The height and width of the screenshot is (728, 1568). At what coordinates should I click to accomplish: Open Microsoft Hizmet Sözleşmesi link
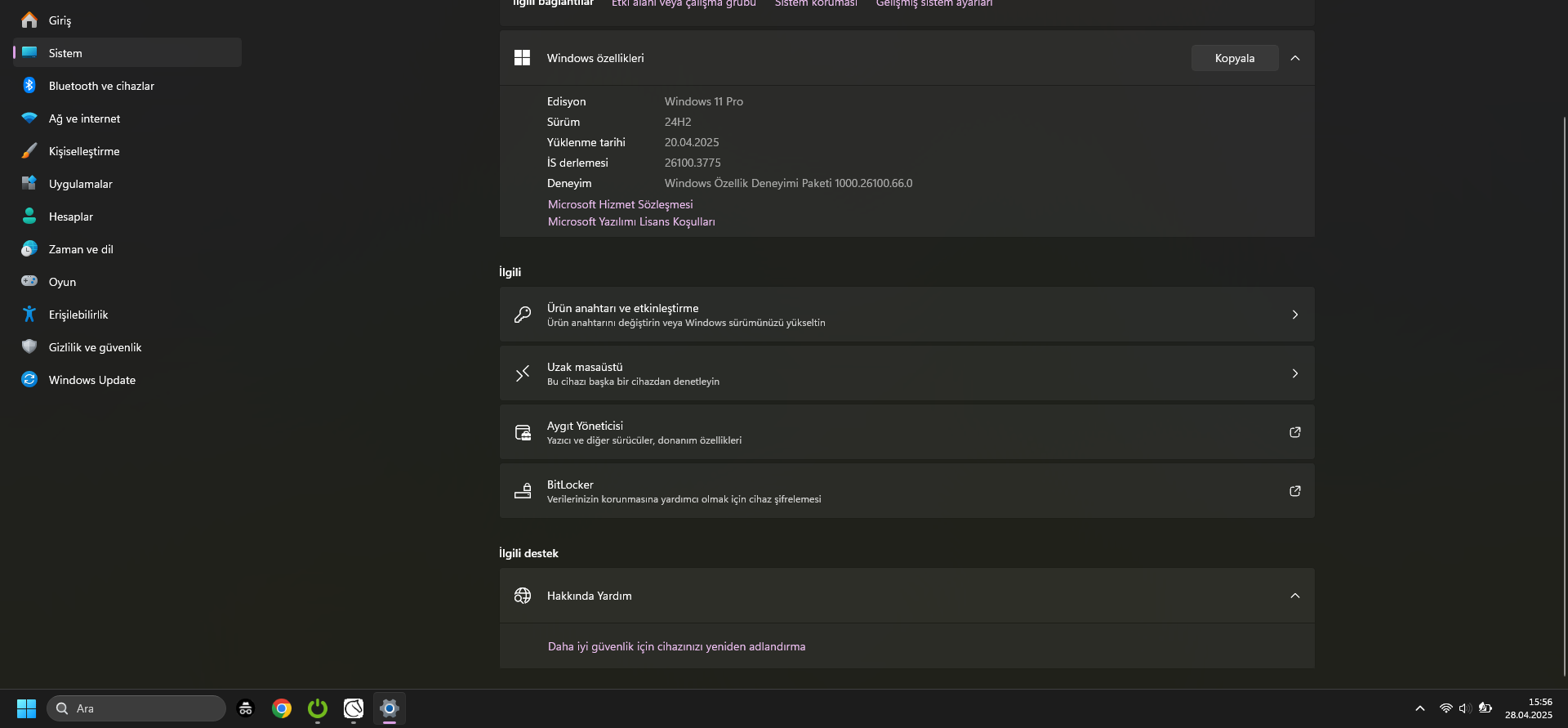point(620,204)
